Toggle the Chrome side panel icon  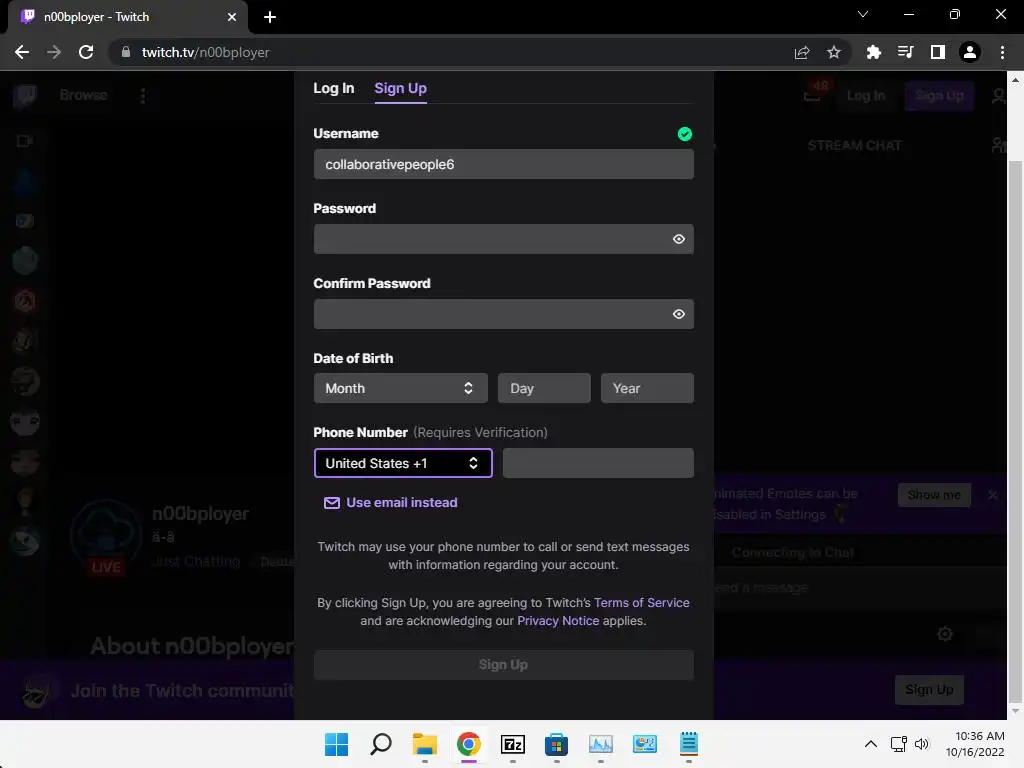[938, 52]
